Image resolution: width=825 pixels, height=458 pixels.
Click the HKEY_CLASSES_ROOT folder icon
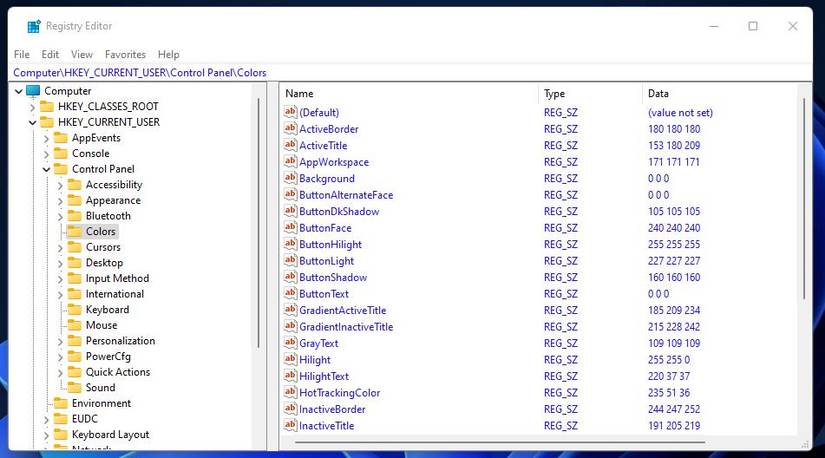(47, 106)
